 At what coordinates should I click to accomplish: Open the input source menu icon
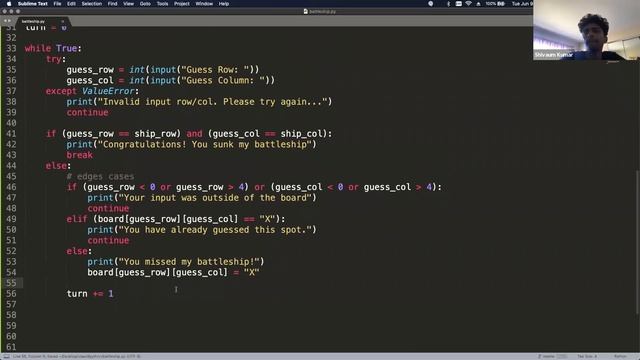point(458,4)
